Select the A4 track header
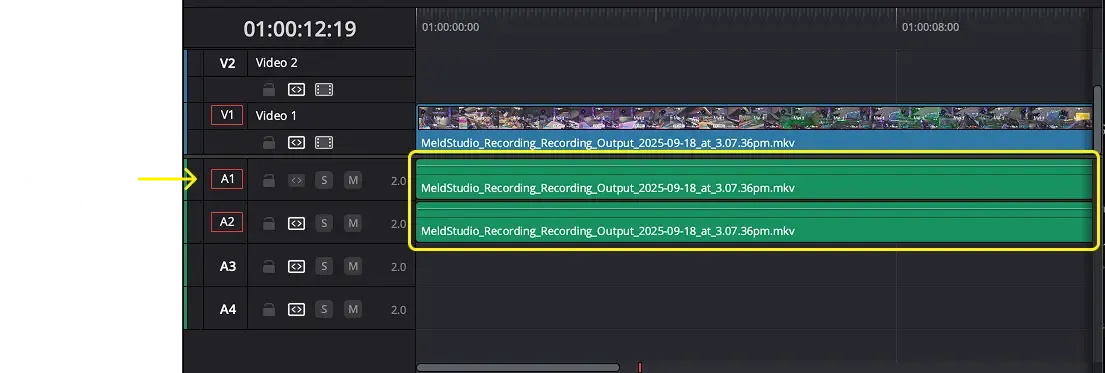The height and width of the screenshot is (373, 1105). [228, 309]
